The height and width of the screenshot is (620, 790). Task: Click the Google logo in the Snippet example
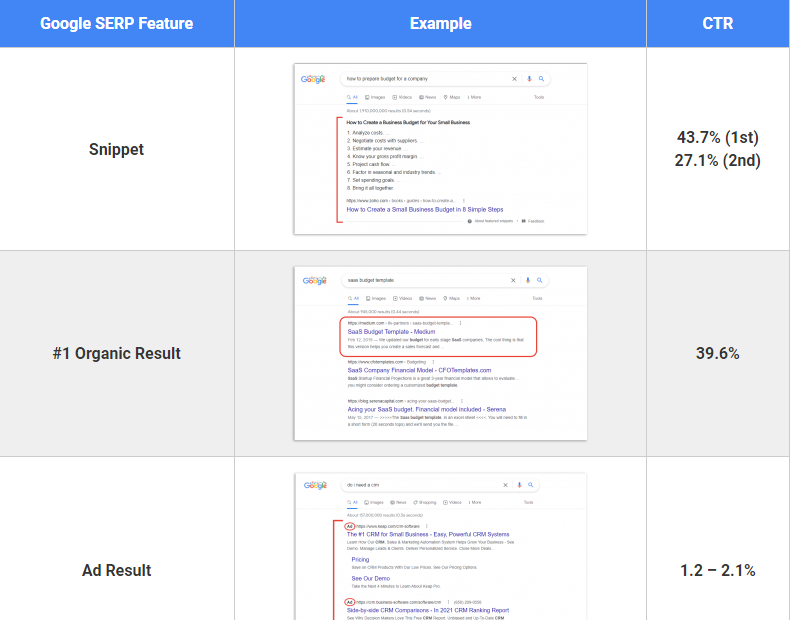click(x=313, y=79)
